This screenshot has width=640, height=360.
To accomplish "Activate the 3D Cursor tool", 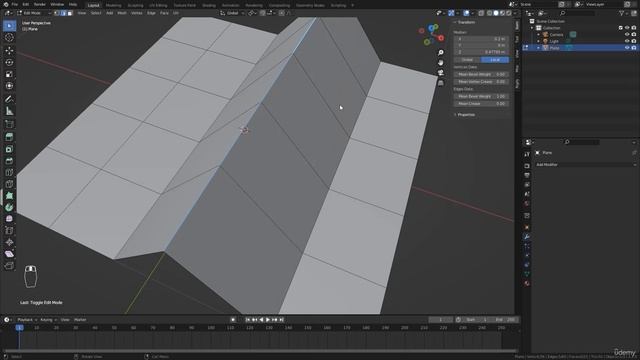I will click(9, 38).
